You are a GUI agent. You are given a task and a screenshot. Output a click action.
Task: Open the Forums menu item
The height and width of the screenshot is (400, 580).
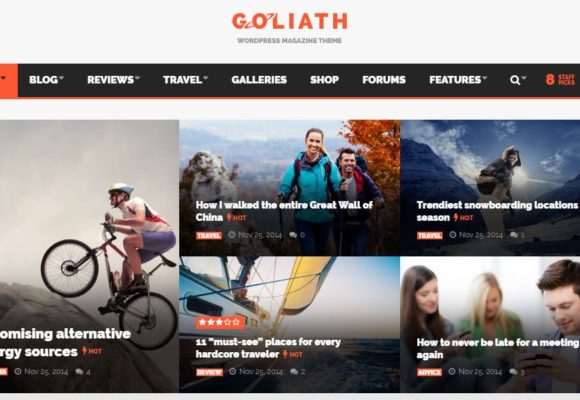point(384,80)
